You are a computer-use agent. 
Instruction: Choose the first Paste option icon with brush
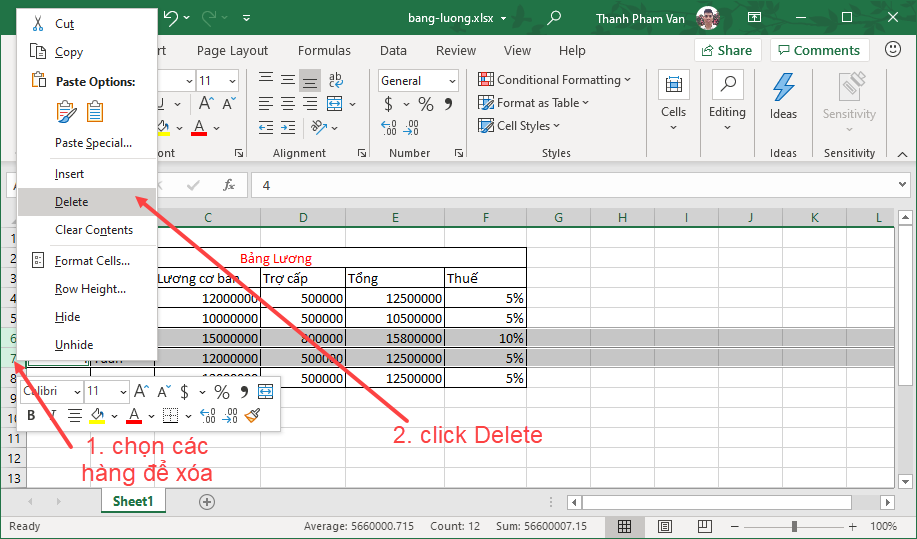pyautogui.click(x=66, y=112)
